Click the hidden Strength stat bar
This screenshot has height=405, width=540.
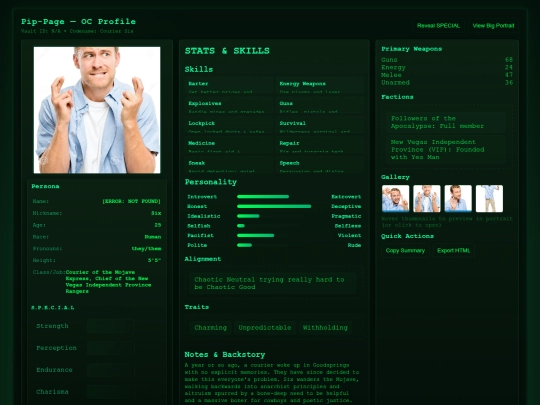110,326
